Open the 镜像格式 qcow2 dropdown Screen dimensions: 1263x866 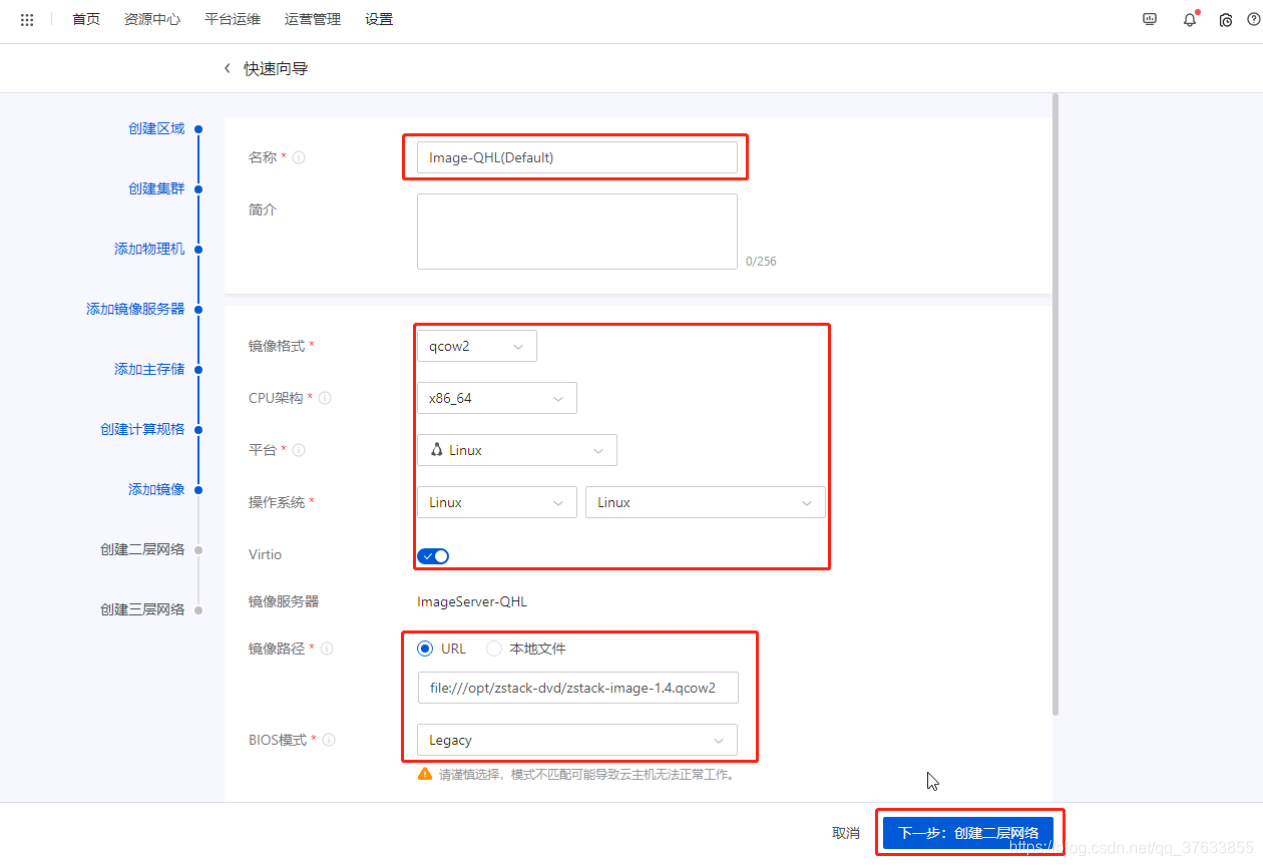coord(477,346)
